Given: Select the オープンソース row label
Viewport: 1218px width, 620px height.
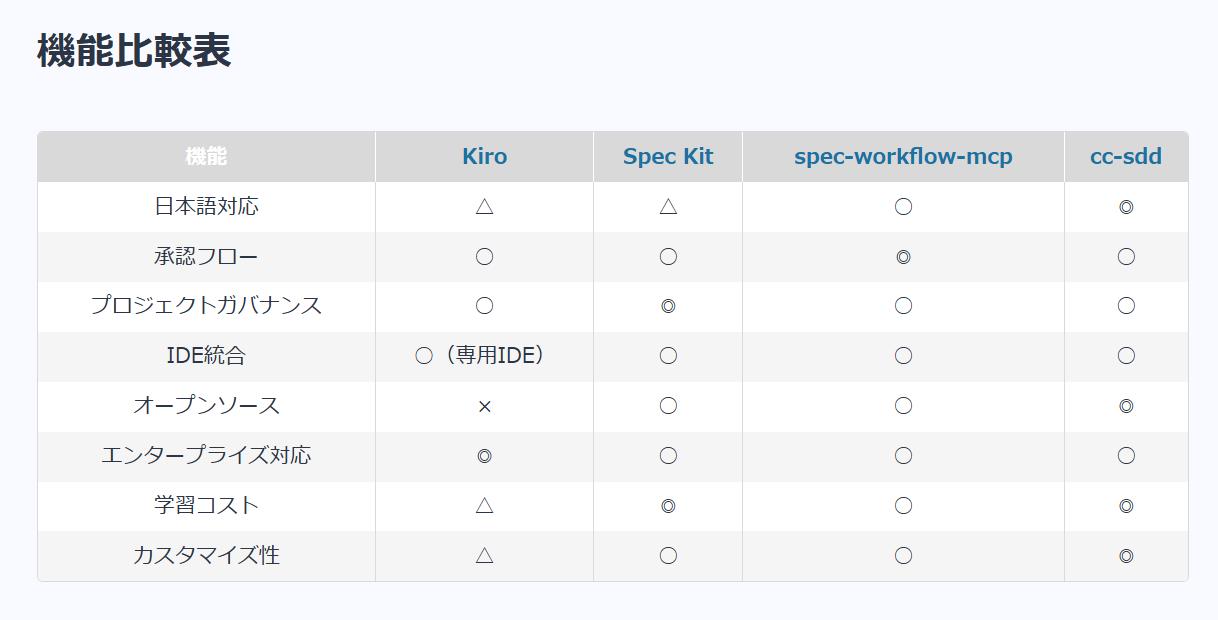Looking at the screenshot, I should pyautogui.click(x=206, y=406).
